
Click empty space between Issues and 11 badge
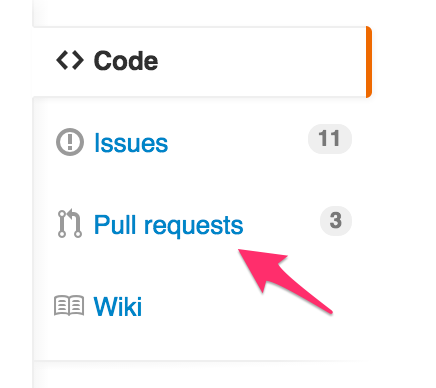pyautogui.click(x=238, y=143)
